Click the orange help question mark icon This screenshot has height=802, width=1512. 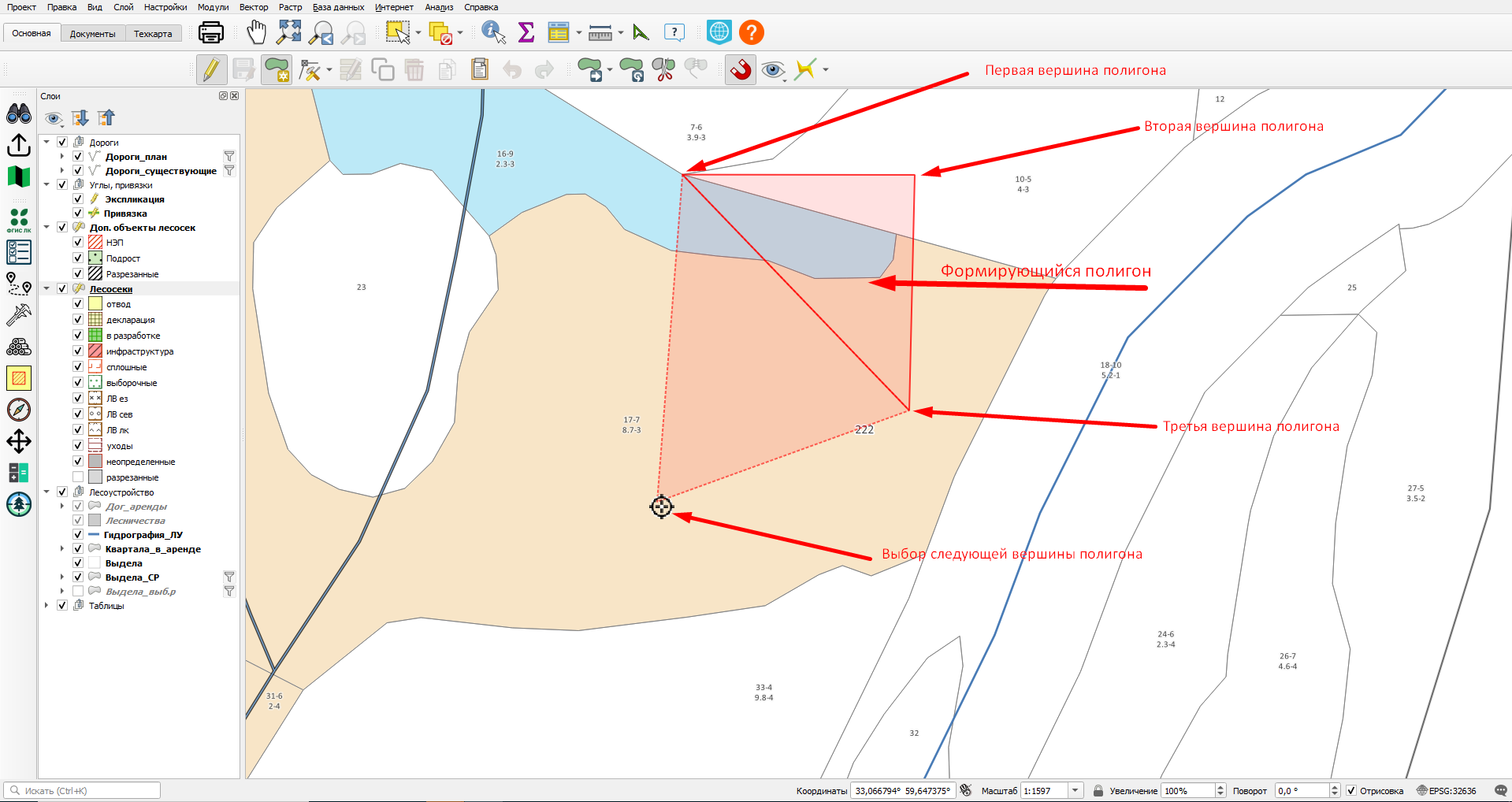752,32
